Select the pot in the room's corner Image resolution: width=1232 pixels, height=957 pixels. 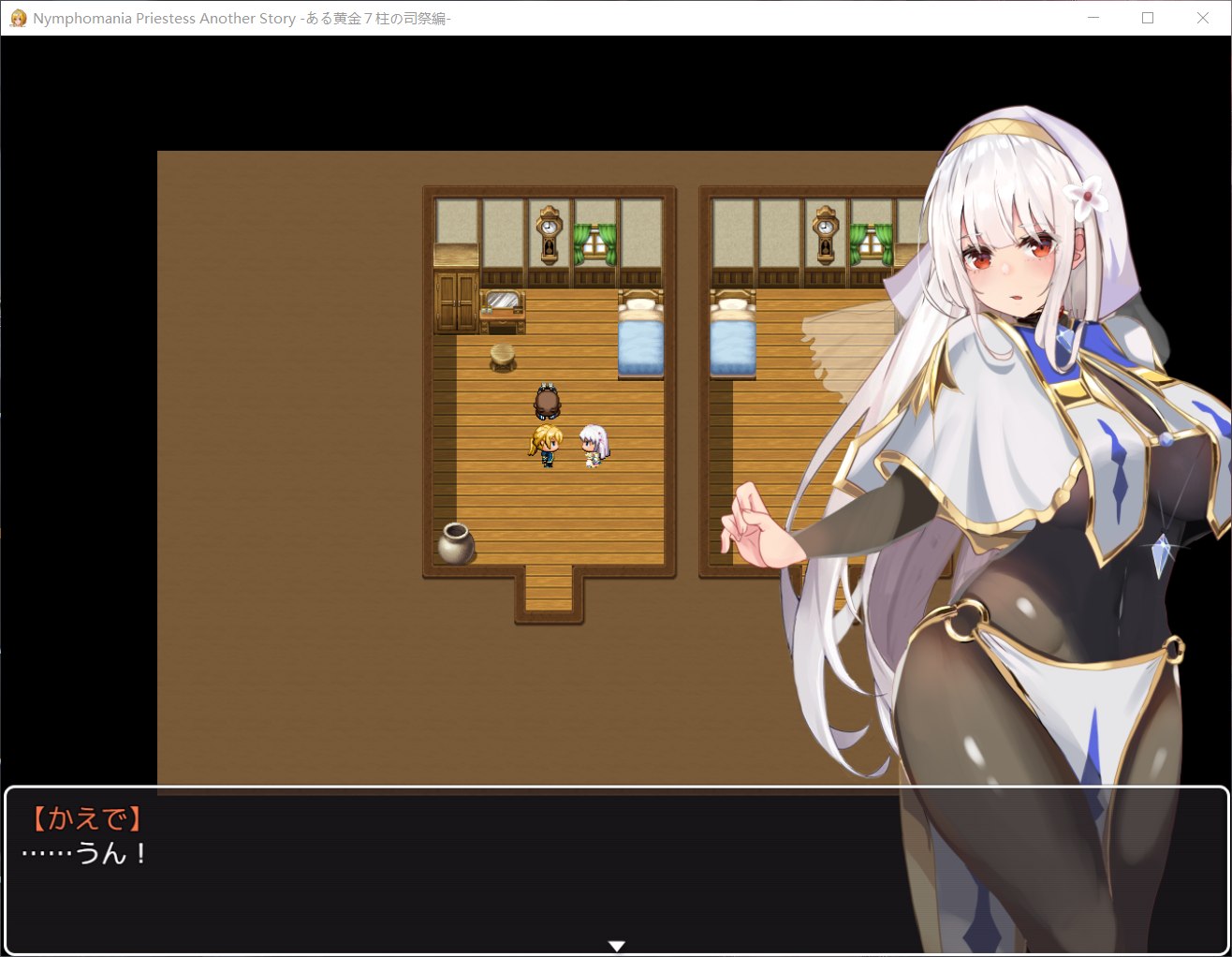pos(456,543)
